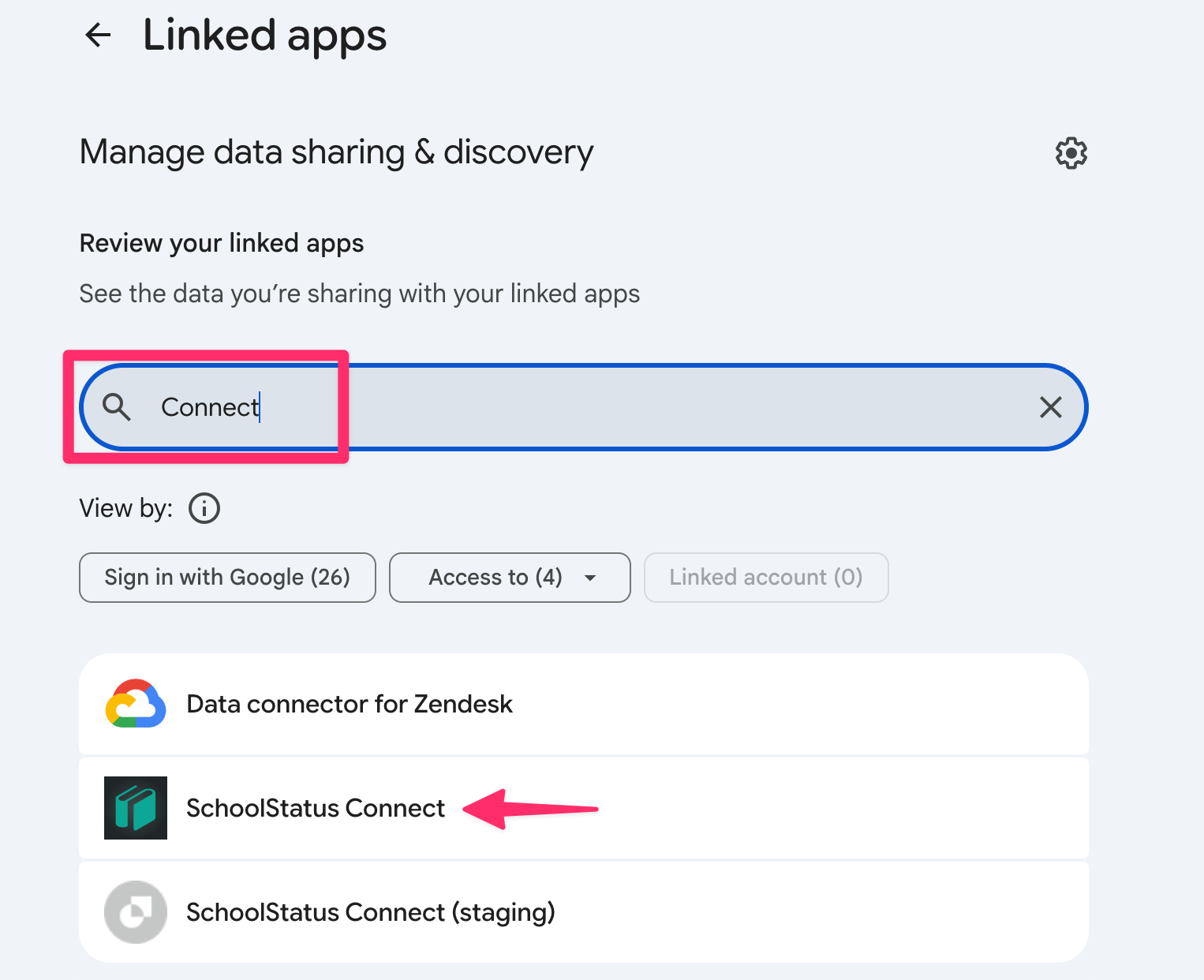The image size is (1204, 980).
Task: Go back using the left arrow
Action: pyautogui.click(x=98, y=35)
